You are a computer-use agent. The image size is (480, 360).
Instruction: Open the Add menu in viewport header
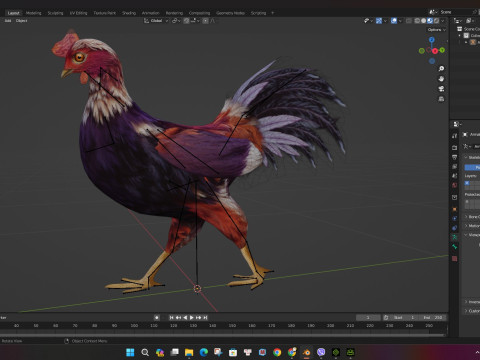click(8, 21)
